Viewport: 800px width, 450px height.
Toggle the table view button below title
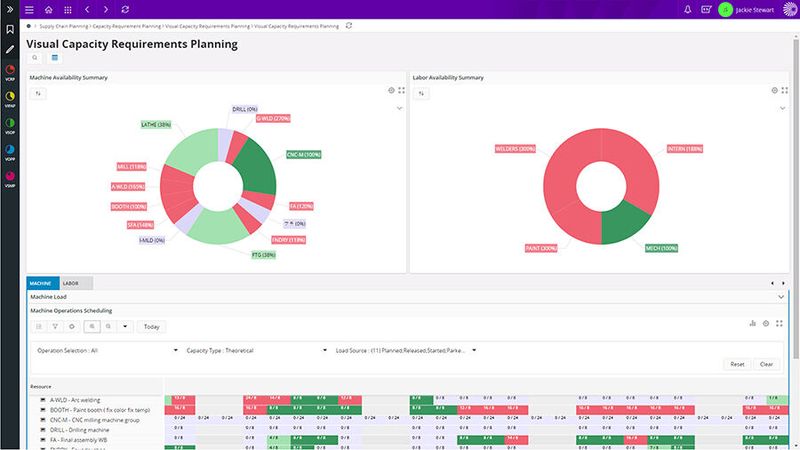point(55,58)
